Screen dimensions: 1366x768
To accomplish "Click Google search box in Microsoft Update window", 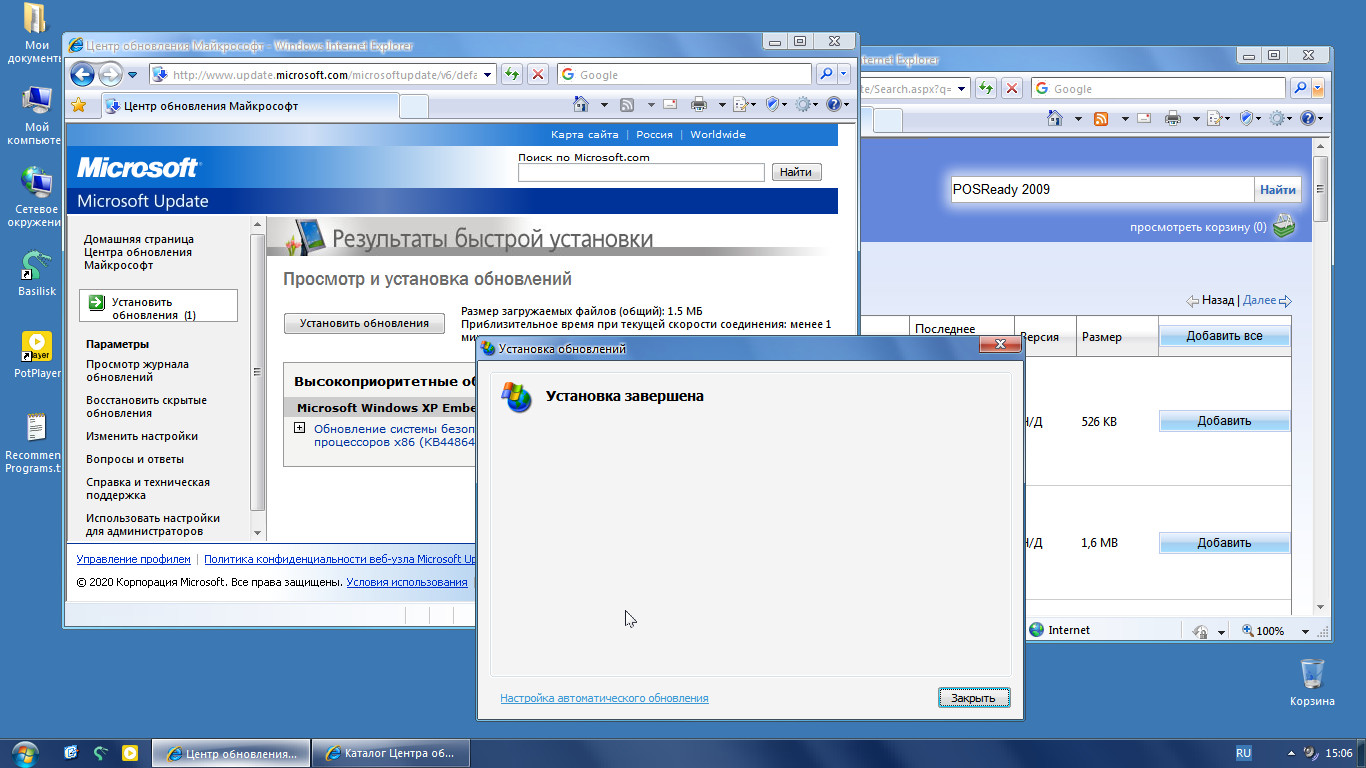I will (684, 74).
